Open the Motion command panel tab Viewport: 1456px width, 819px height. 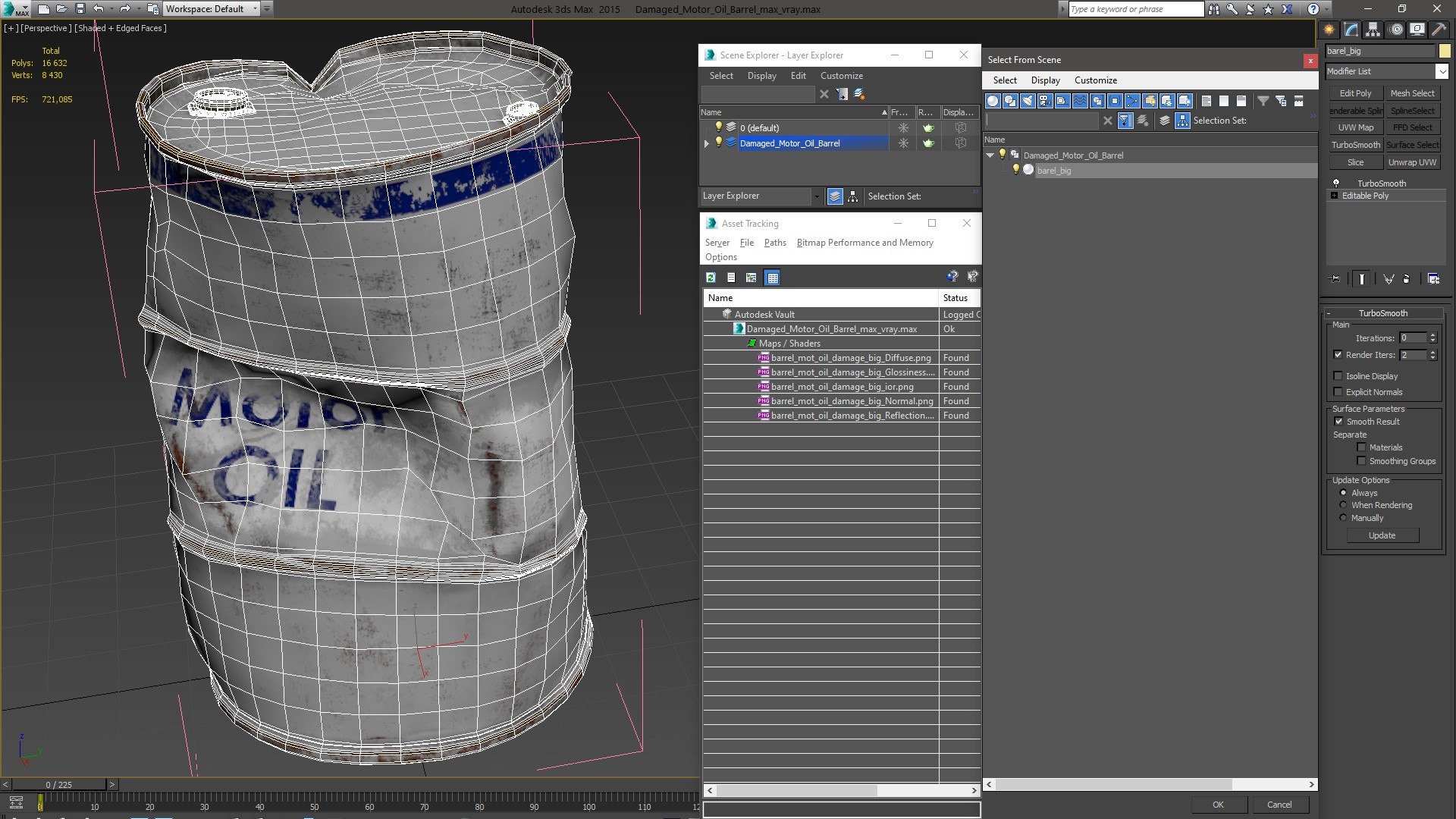pos(1396,30)
